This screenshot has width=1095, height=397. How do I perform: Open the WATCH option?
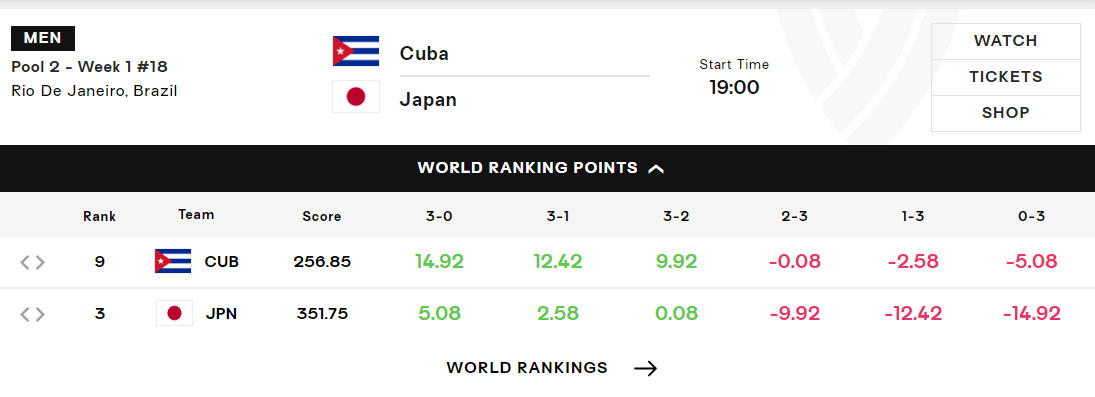[1006, 41]
